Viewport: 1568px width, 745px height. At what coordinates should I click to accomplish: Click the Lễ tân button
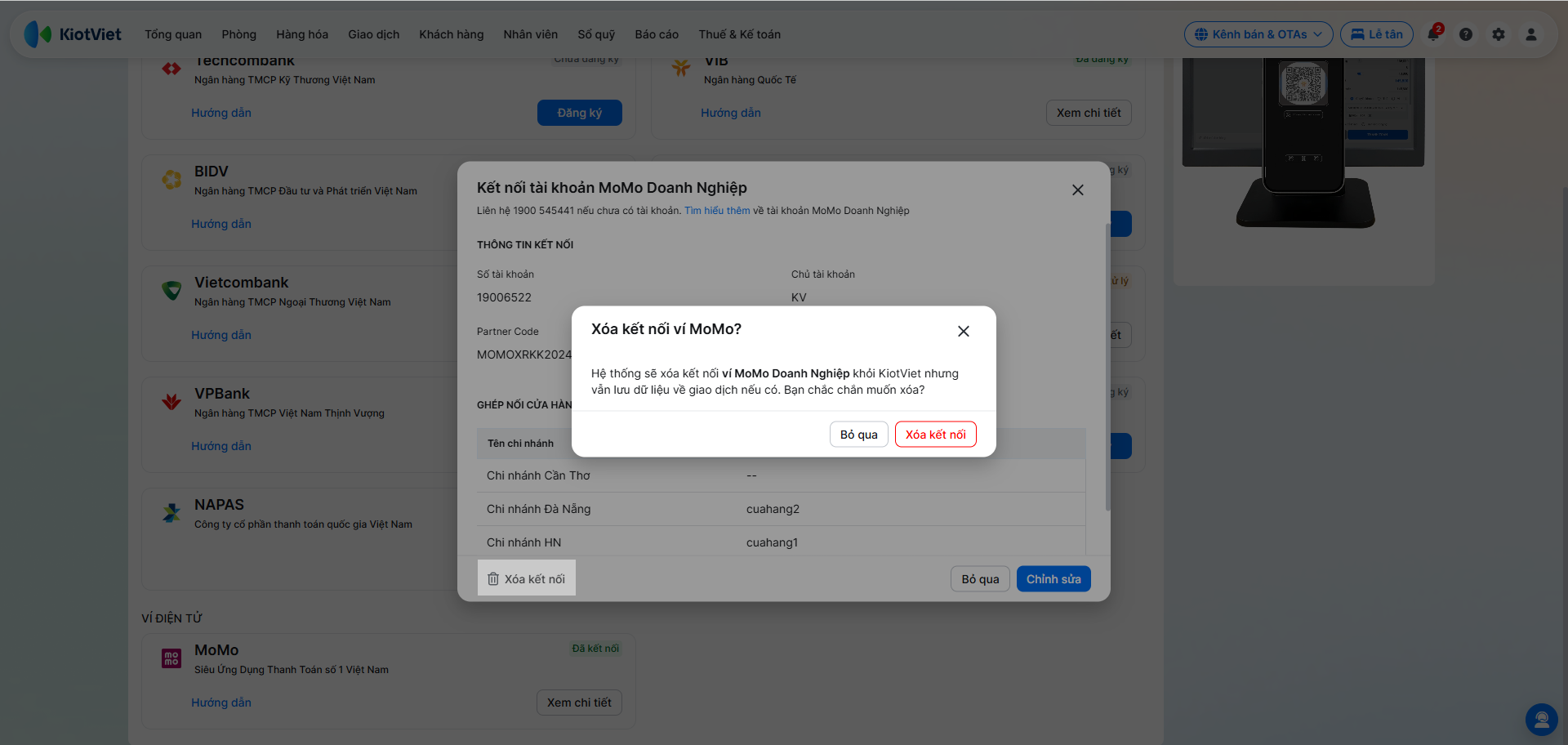pos(1377,34)
